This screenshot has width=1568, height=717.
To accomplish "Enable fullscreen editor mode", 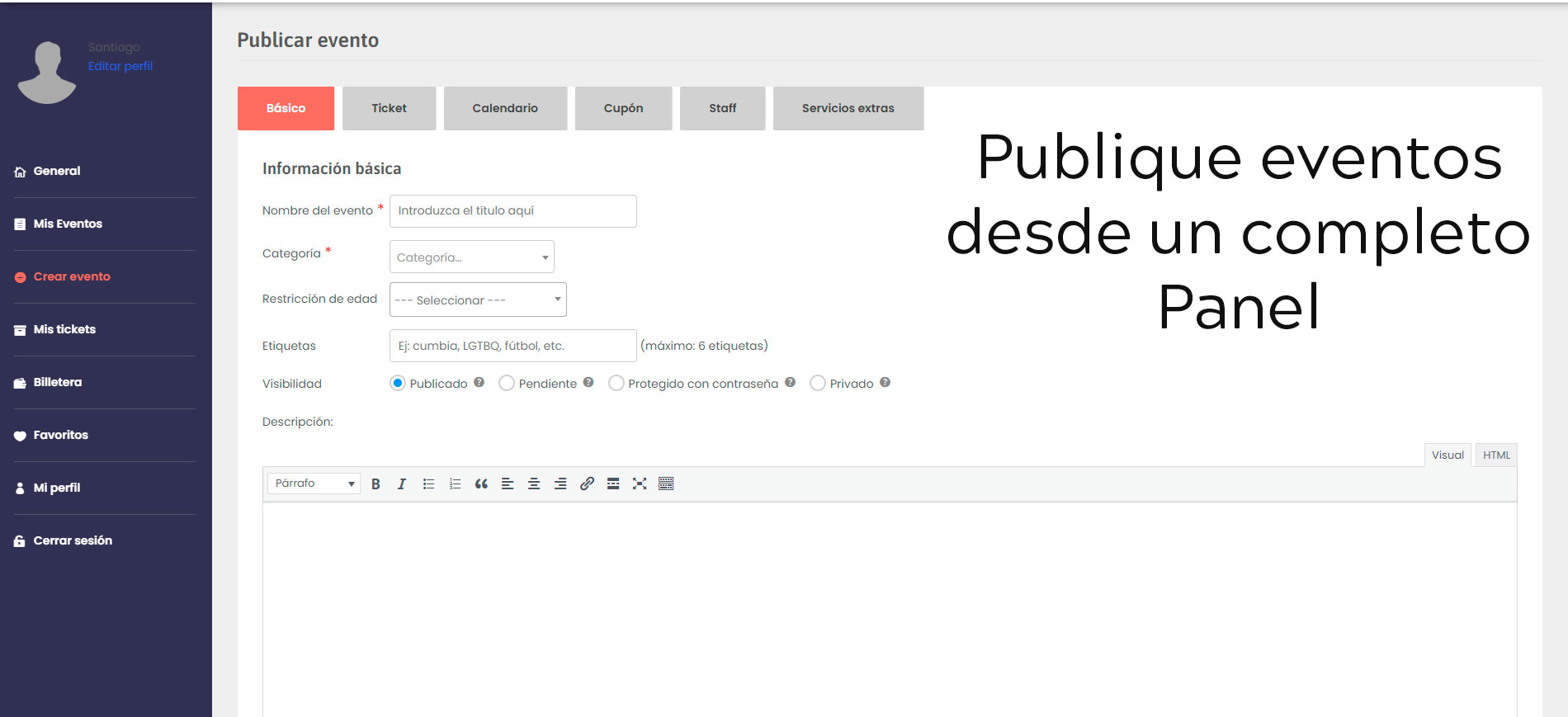I will 640,484.
